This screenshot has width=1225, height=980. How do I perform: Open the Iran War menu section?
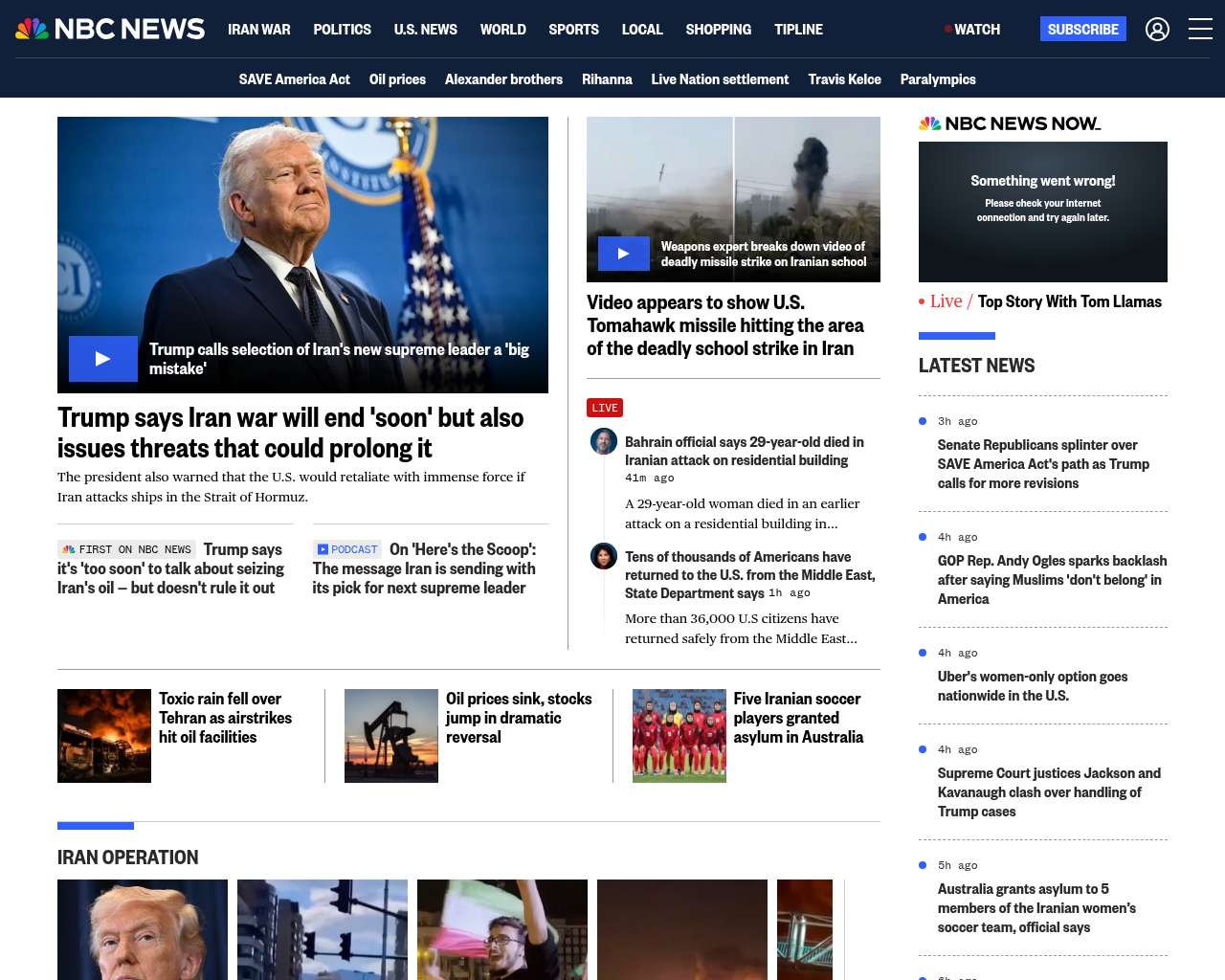pyautogui.click(x=258, y=30)
